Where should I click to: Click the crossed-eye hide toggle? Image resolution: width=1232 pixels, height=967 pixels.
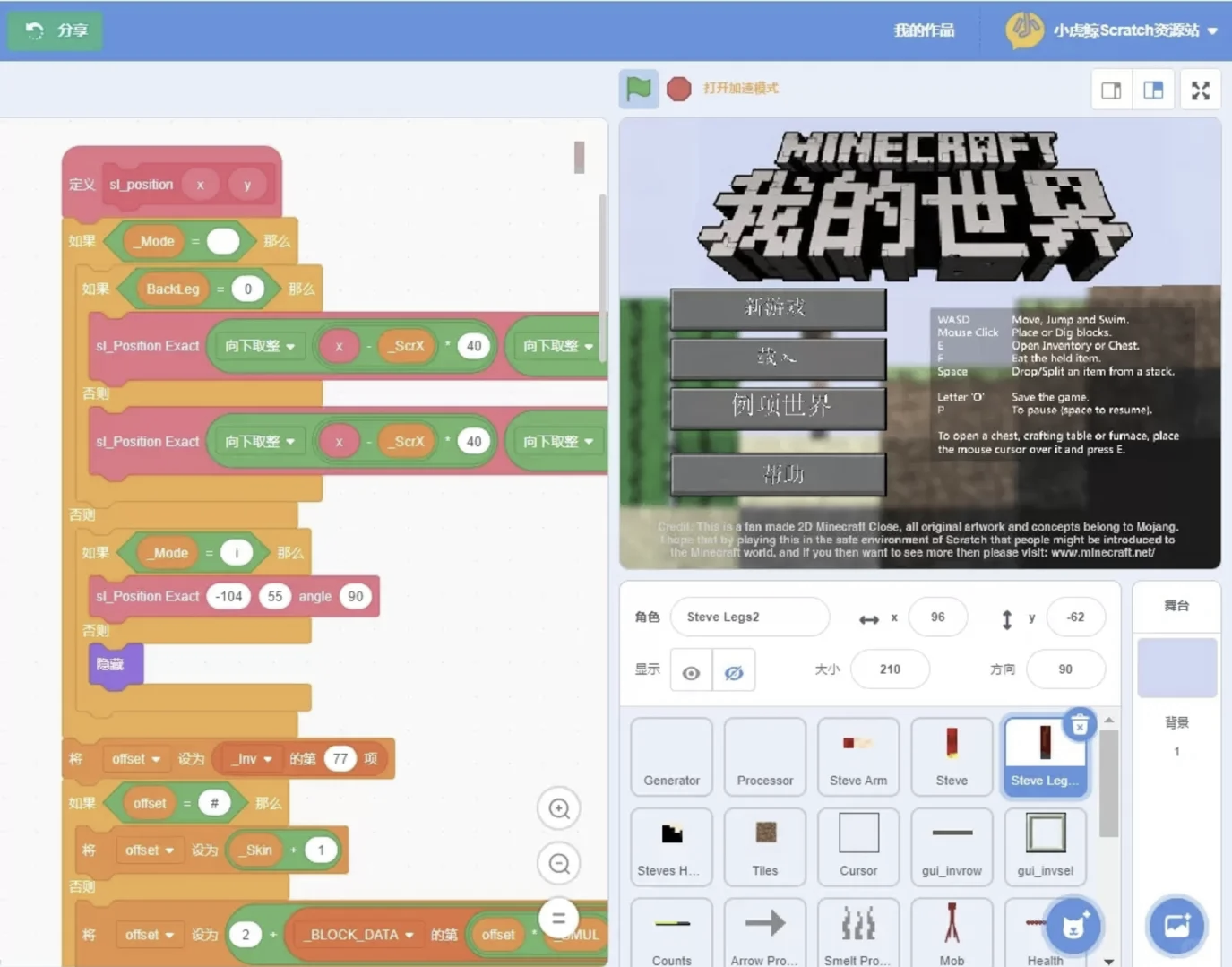[734, 669]
